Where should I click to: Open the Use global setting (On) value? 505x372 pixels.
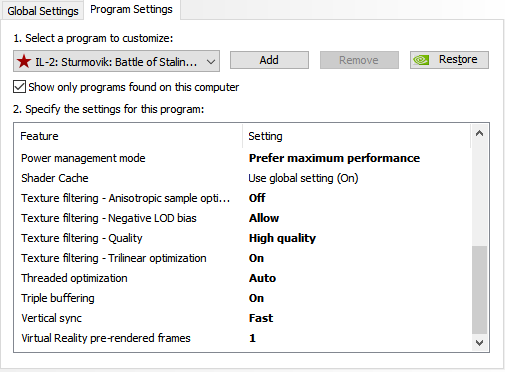pyautogui.click(x=303, y=178)
